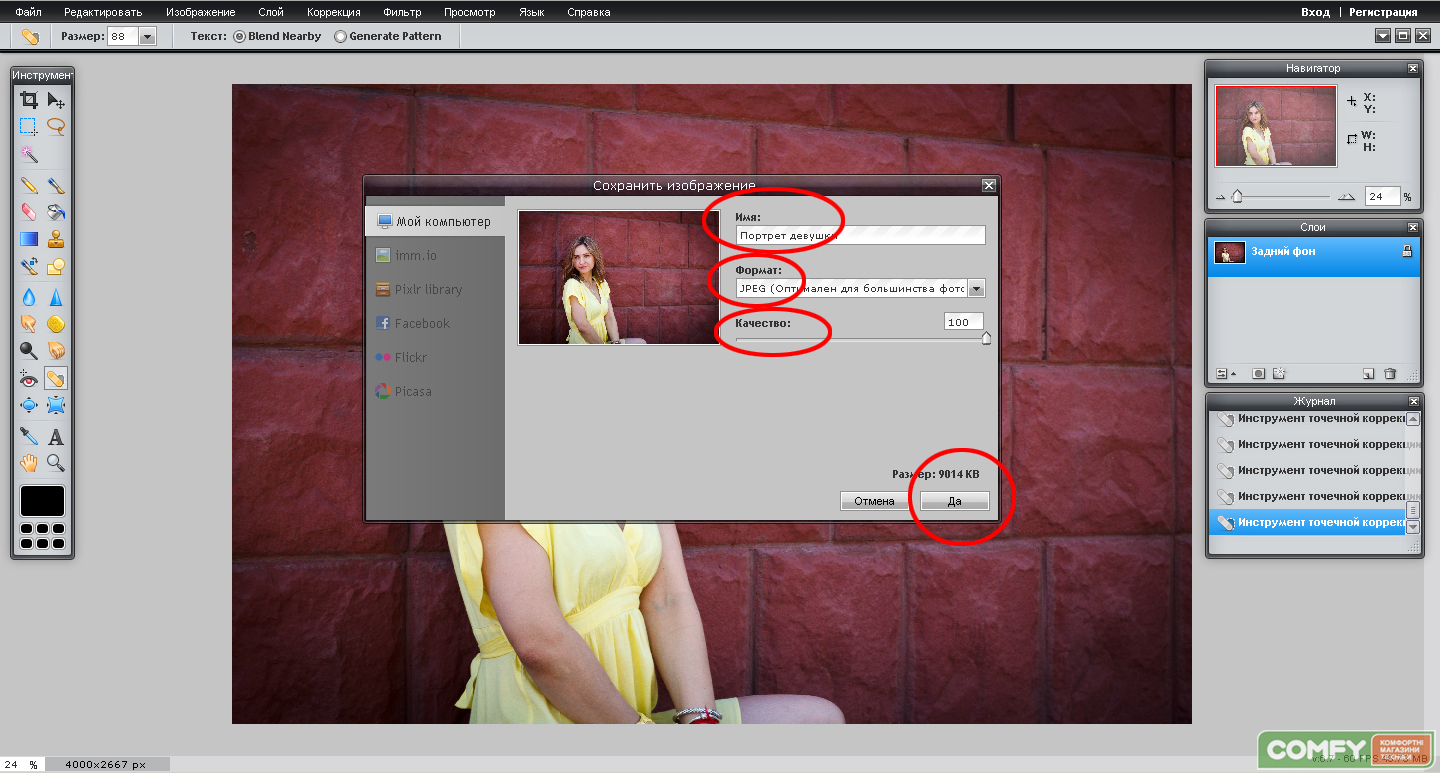Select the Crop tool

(29, 99)
